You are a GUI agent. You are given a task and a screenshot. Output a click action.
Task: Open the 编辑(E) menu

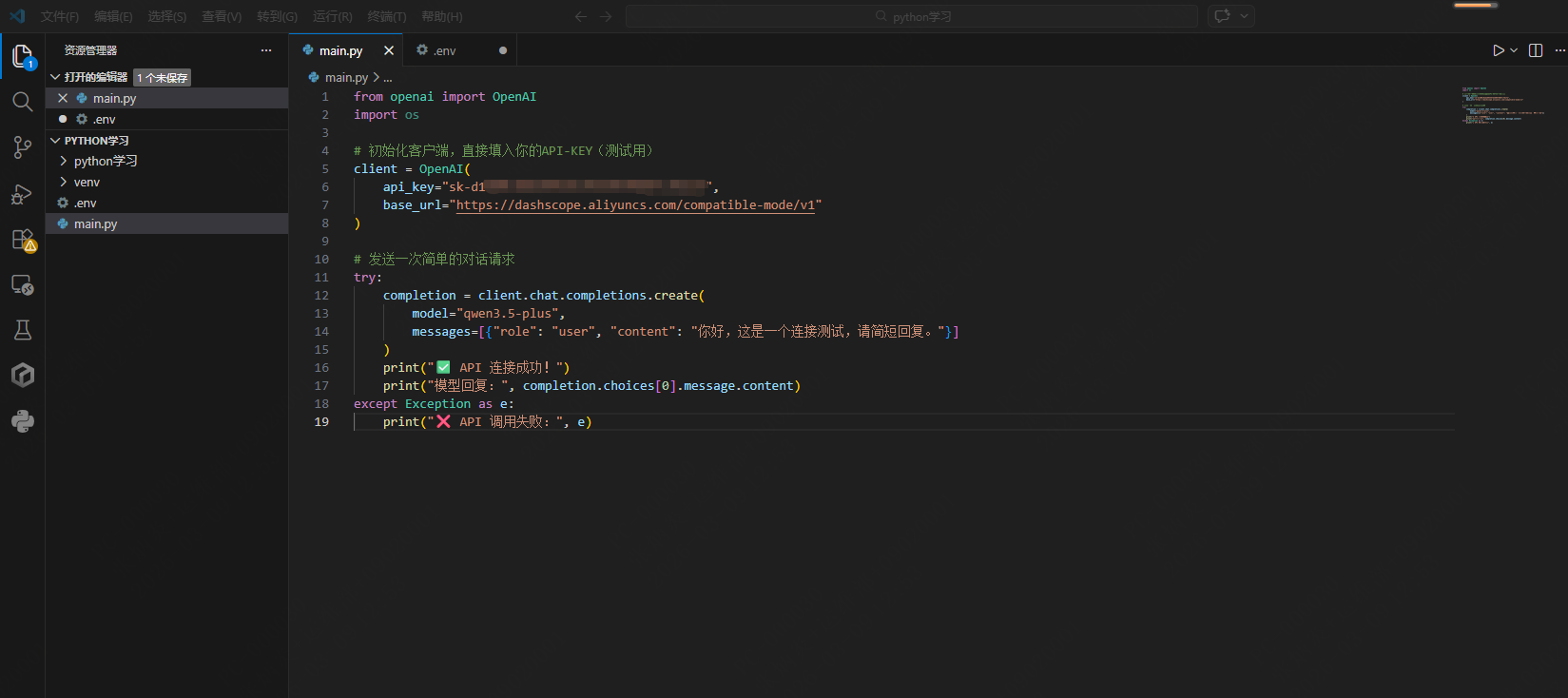[113, 16]
